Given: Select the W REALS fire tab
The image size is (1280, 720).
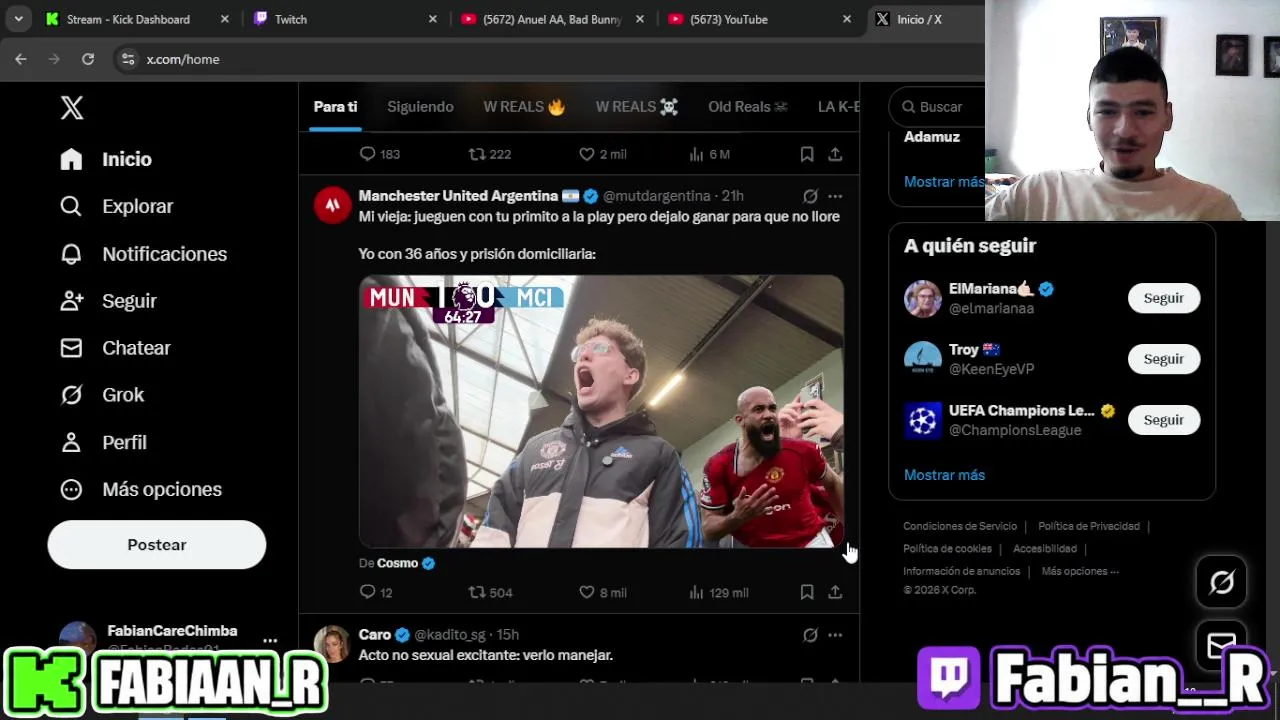Looking at the screenshot, I should [x=524, y=107].
